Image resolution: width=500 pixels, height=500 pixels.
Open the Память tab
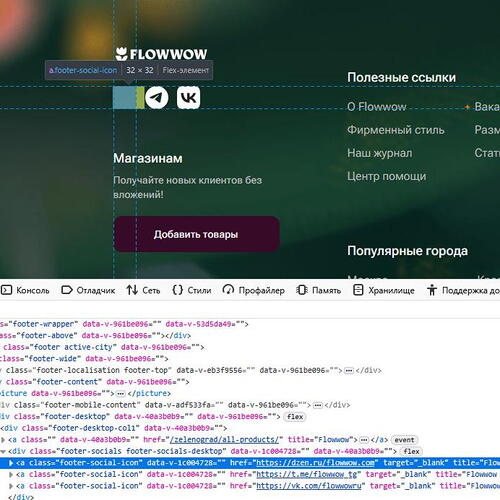[319, 290]
